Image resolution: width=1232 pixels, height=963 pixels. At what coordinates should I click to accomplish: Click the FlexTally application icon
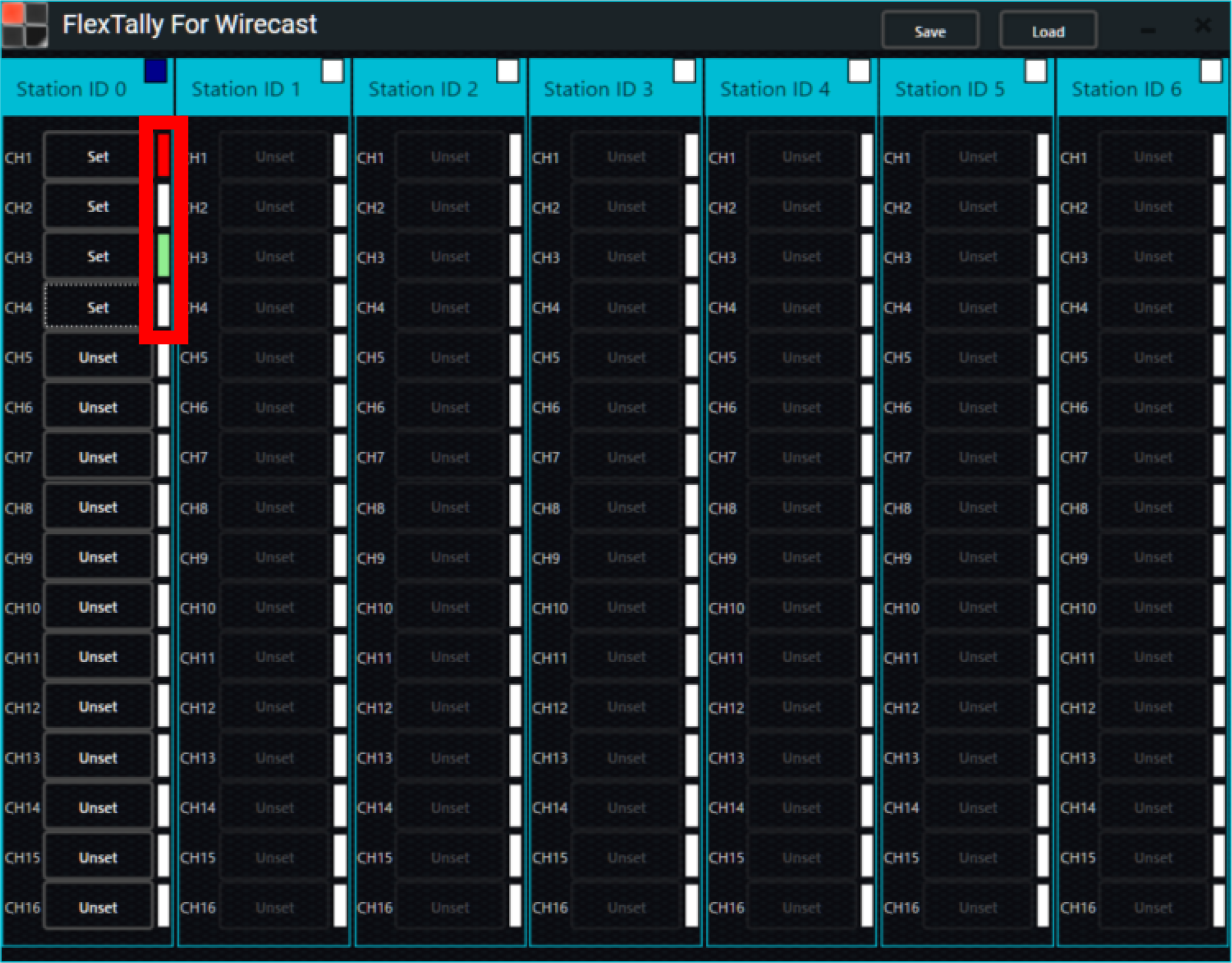tap(26, 26)
